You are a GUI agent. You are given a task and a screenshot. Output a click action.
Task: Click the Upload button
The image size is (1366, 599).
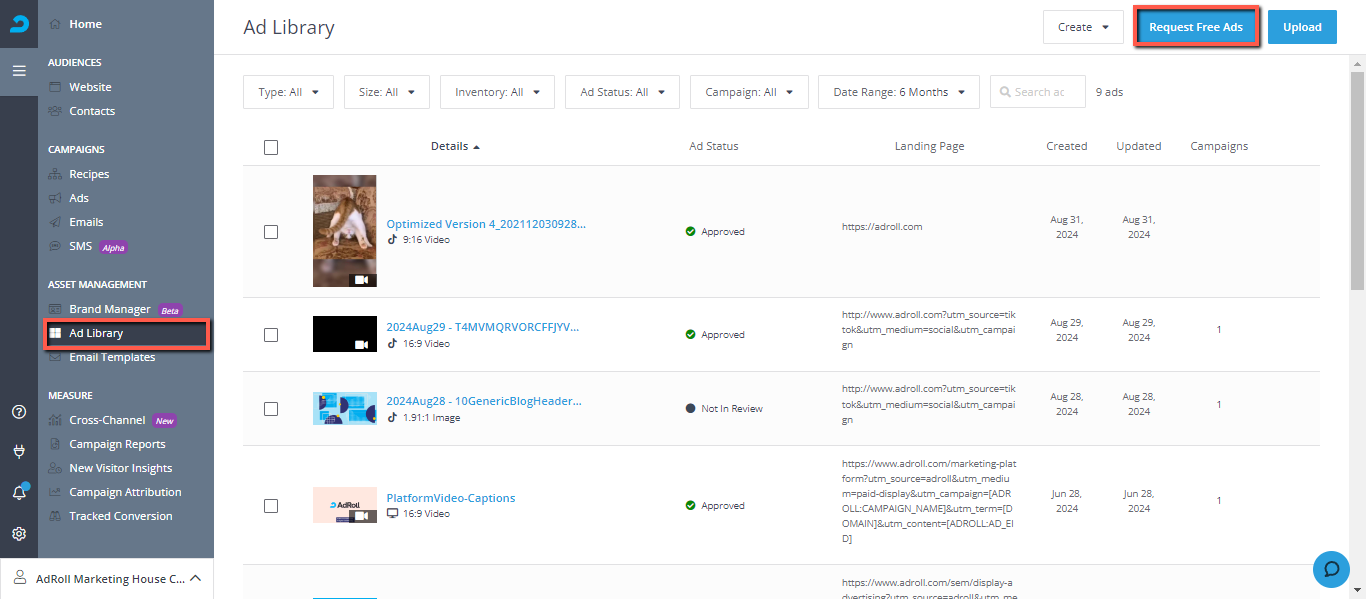[1302, 27]
